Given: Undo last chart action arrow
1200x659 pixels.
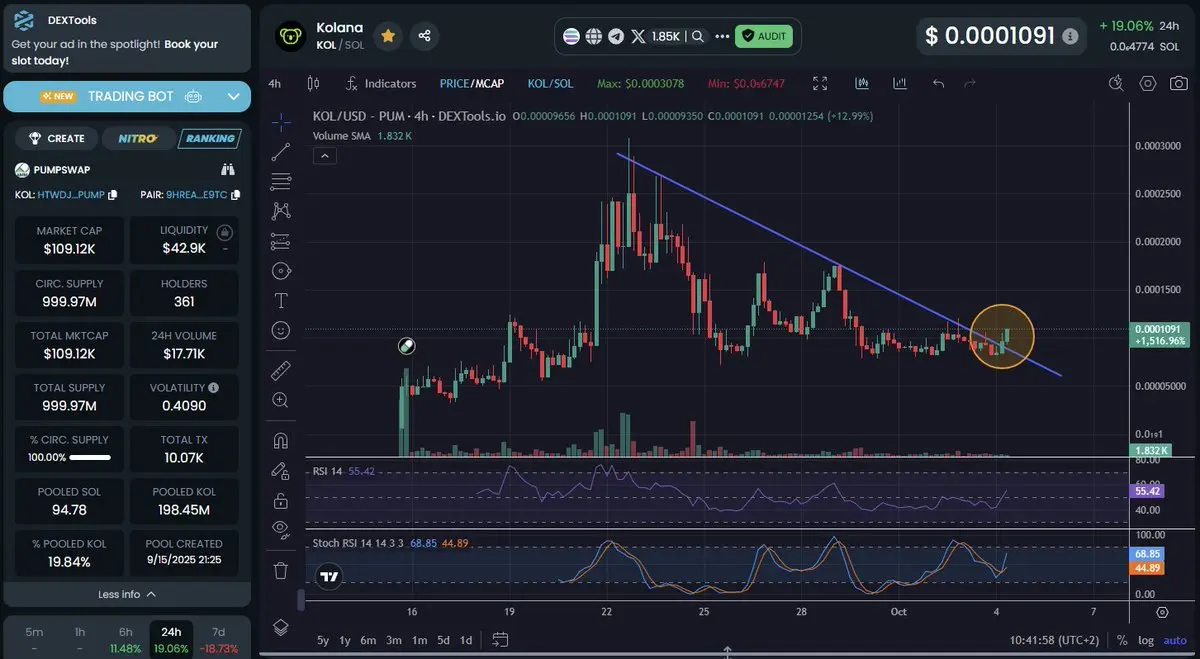Looking at the screenshot, I should click(x=938, y=84).
